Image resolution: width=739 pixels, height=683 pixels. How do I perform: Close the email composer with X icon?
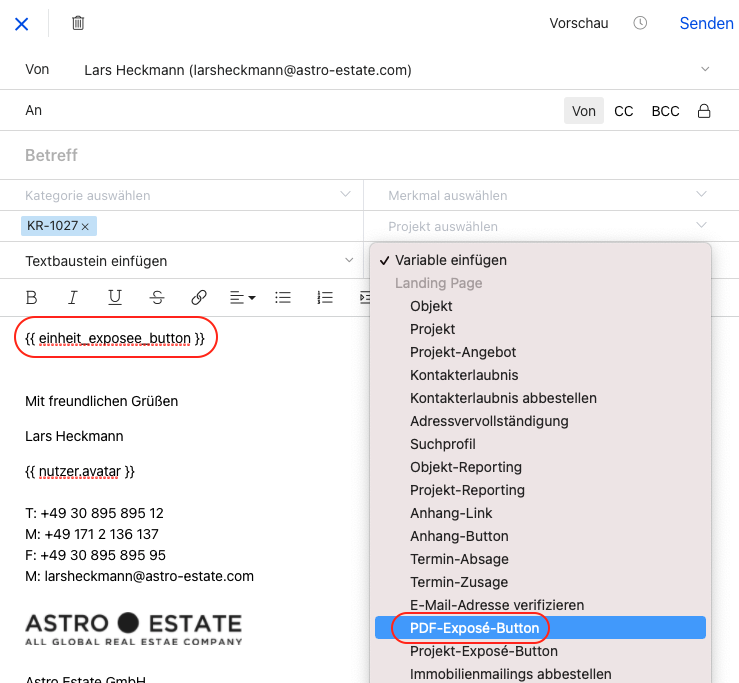(x=21, y=23)
